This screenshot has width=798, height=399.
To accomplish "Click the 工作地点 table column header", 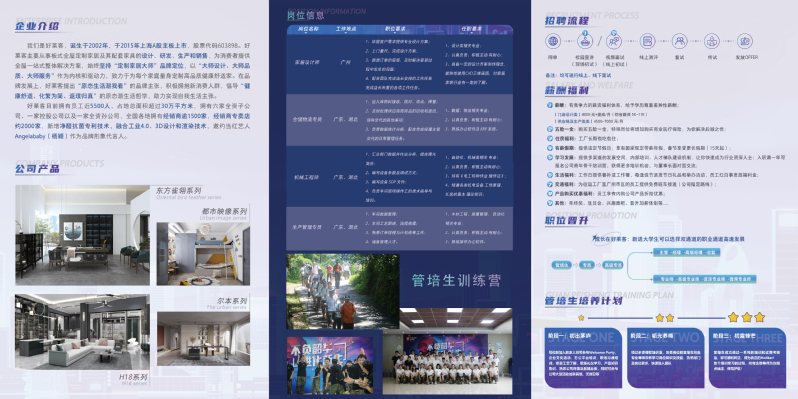I will [x=346, y=30].
